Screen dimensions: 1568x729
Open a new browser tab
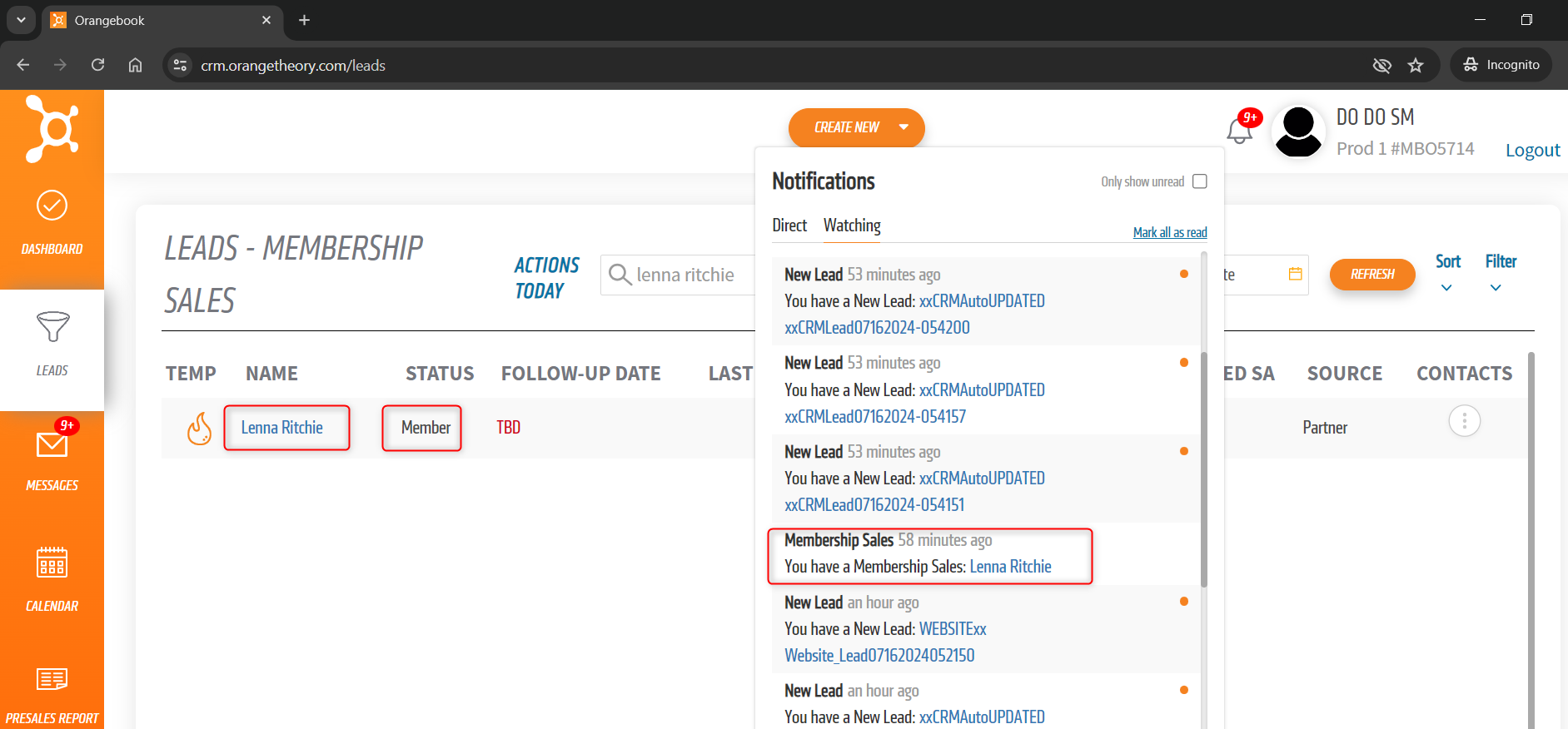pyautogui.click(x=304, y=20)
